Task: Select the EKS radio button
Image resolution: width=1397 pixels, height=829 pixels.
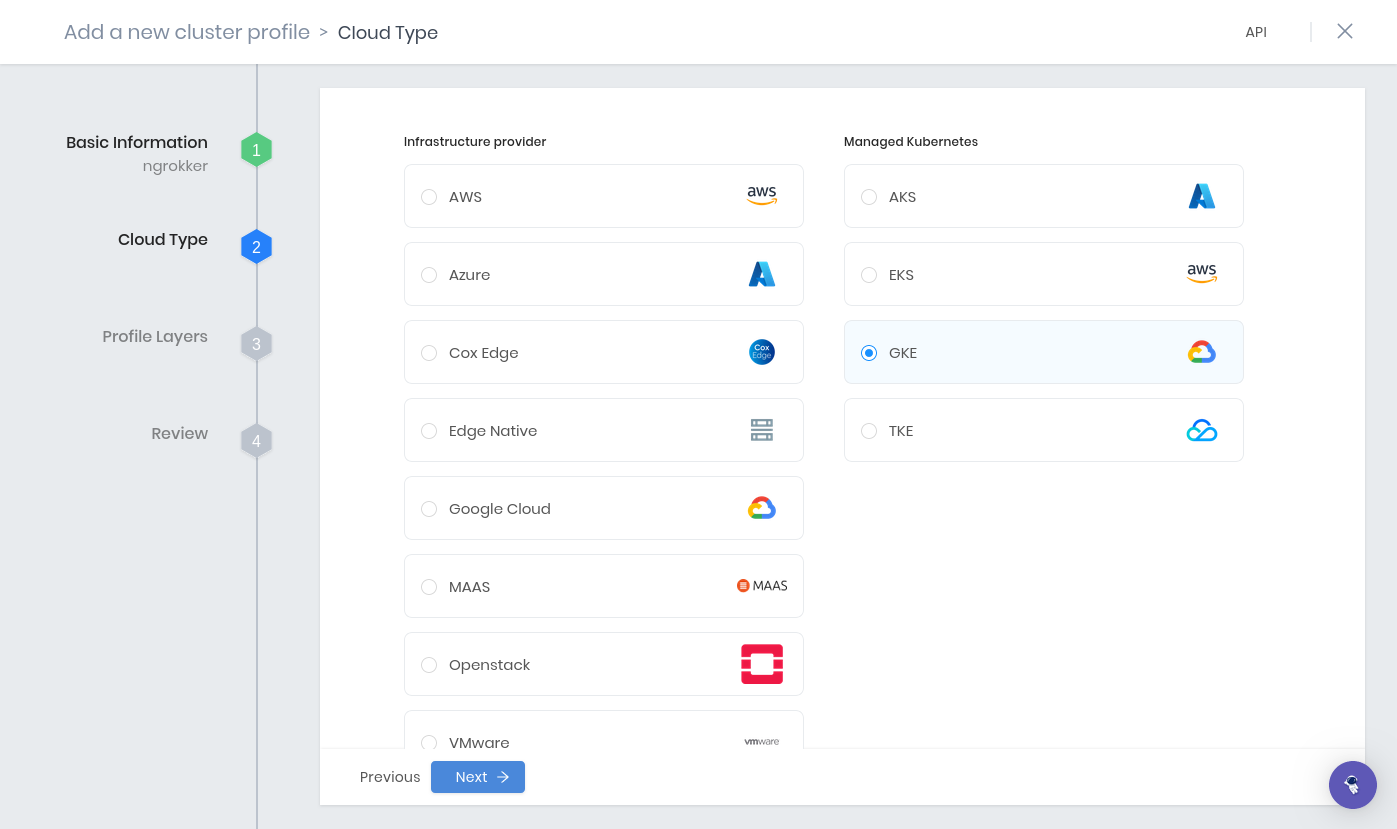Action: tap(869, 274)
